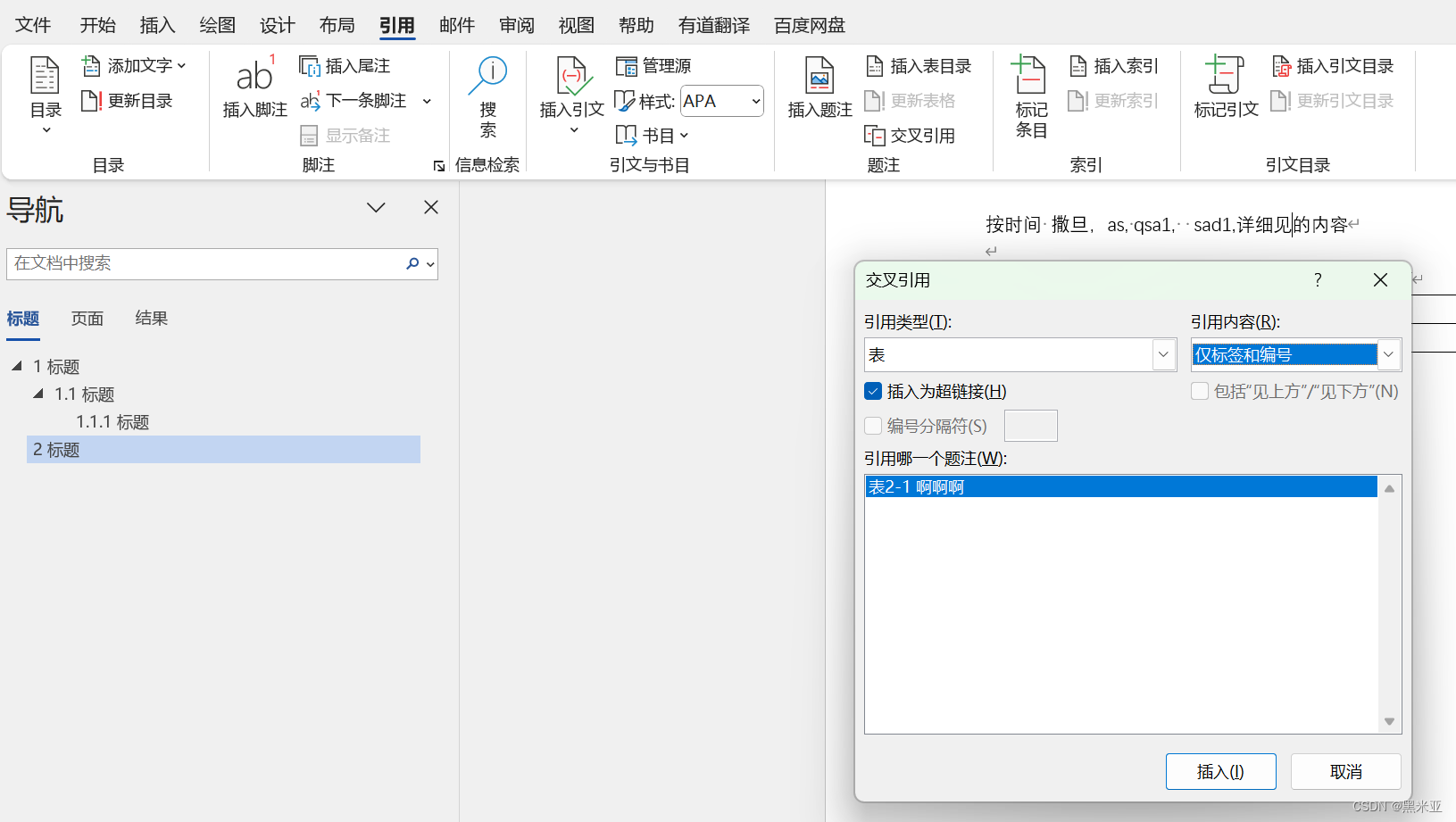Switch to the 页面 navigation tab

[x=87, y=319]
